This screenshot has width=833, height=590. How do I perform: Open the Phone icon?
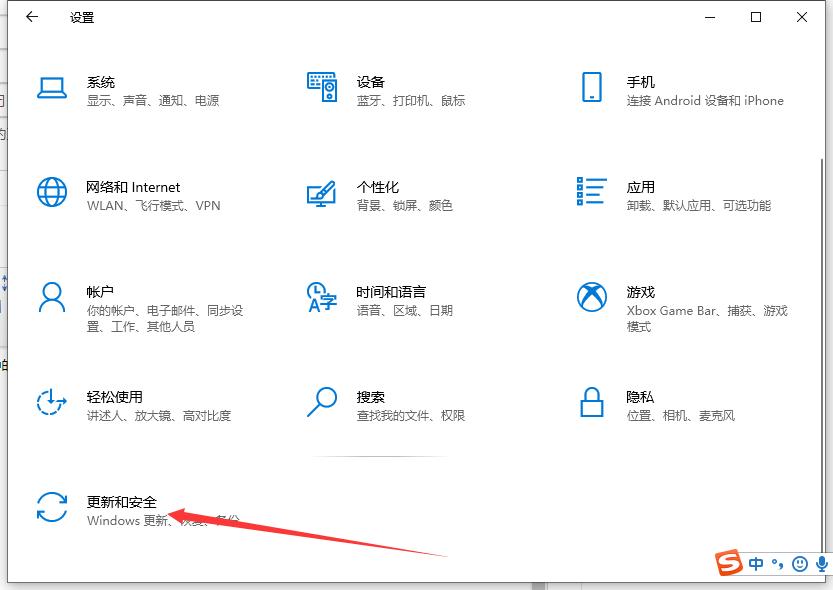pos(592,87)
